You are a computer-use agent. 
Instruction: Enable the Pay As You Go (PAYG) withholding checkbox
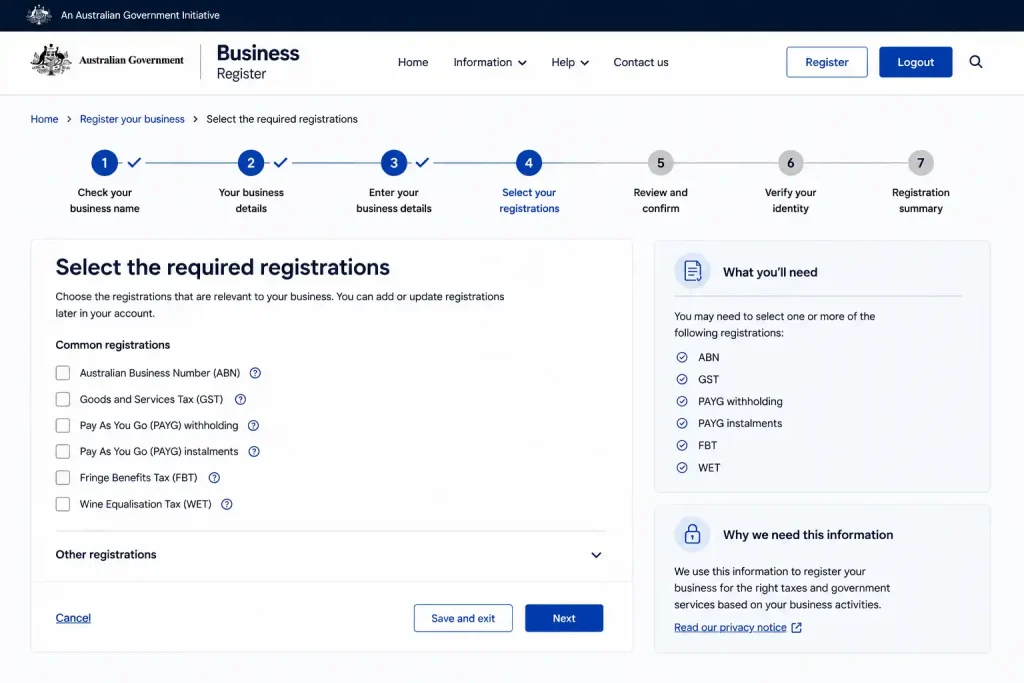click(63, 425)
